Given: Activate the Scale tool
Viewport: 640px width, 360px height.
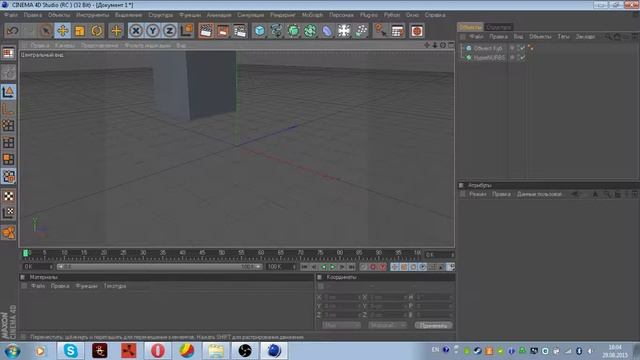Looking at the screenshot, I should (80, 31).
